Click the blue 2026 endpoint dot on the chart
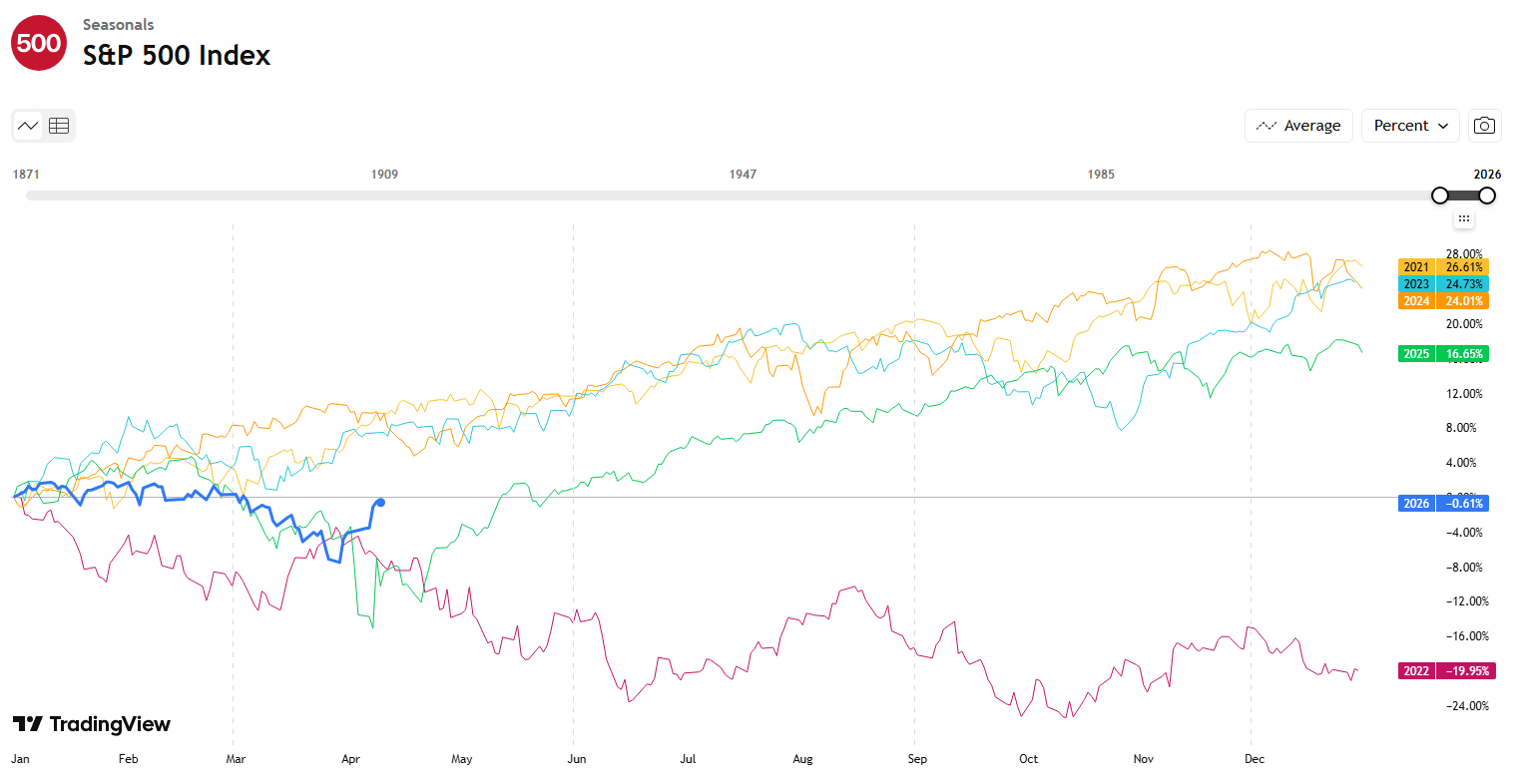This screenshot has height=784, width=1521. (x=380, y=503)
